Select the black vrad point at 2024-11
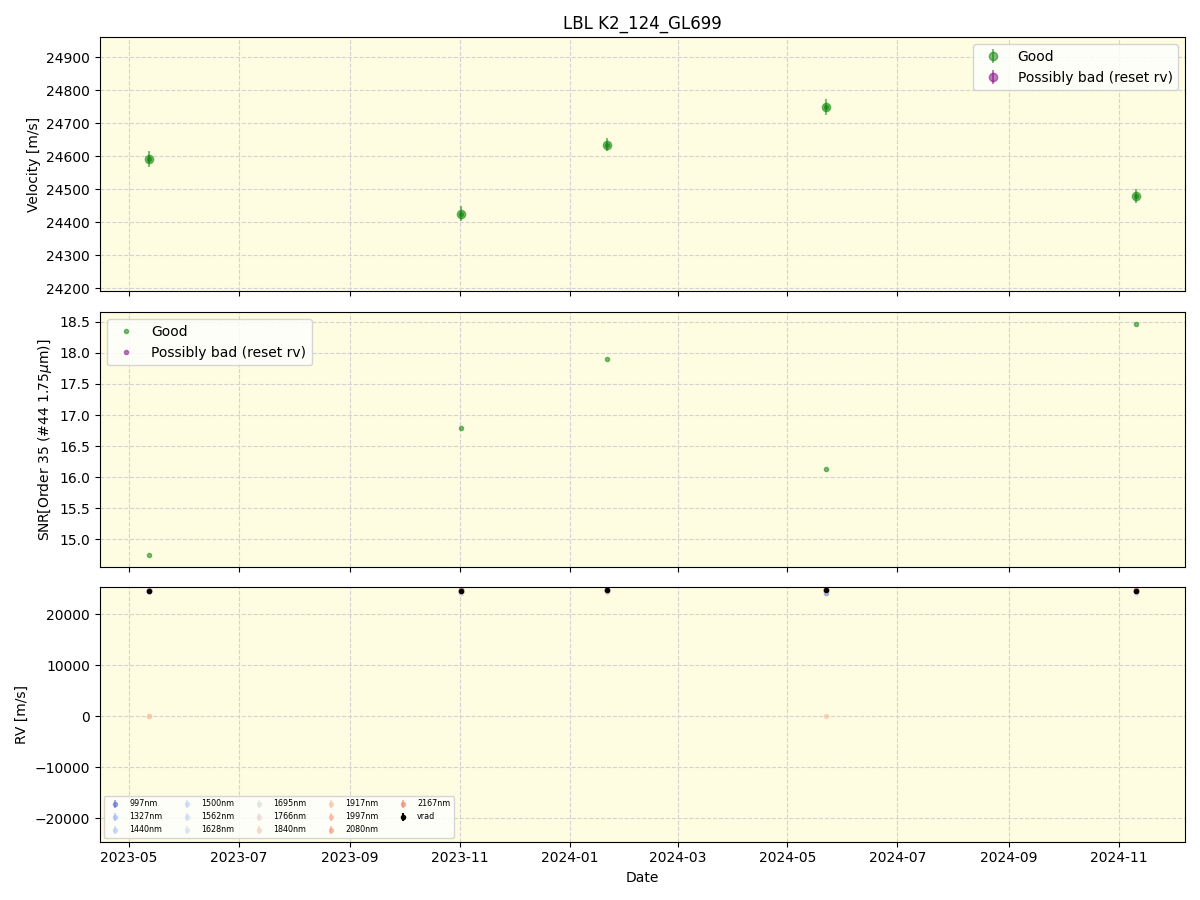 coord(1136,591)
